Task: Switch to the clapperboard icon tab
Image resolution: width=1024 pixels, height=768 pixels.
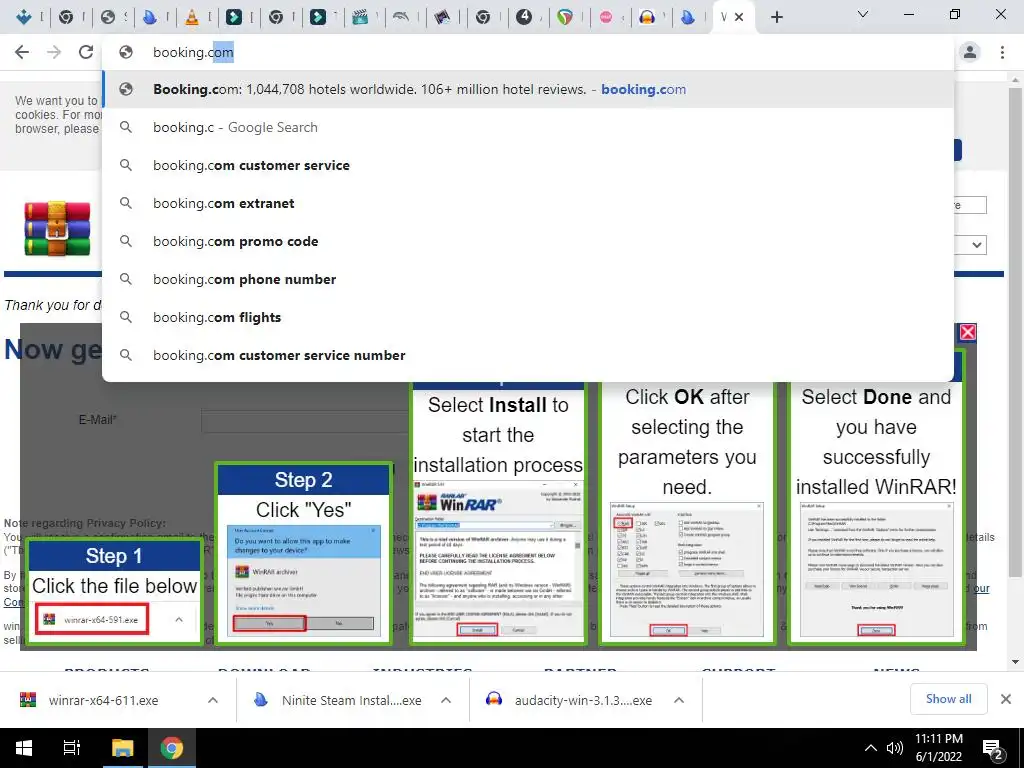Action: point(360,17)
